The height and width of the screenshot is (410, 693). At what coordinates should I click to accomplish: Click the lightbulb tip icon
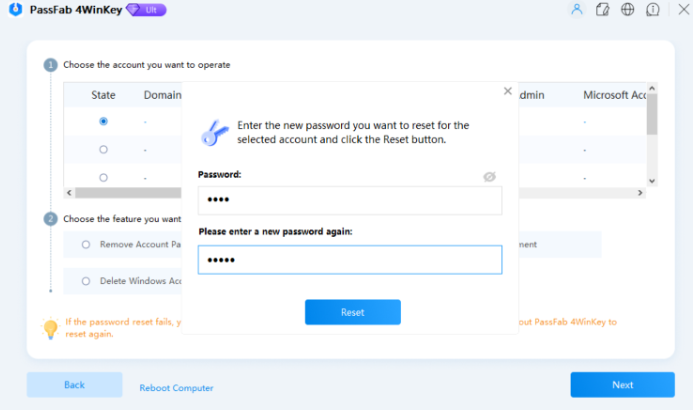click(x=50, y=327)
